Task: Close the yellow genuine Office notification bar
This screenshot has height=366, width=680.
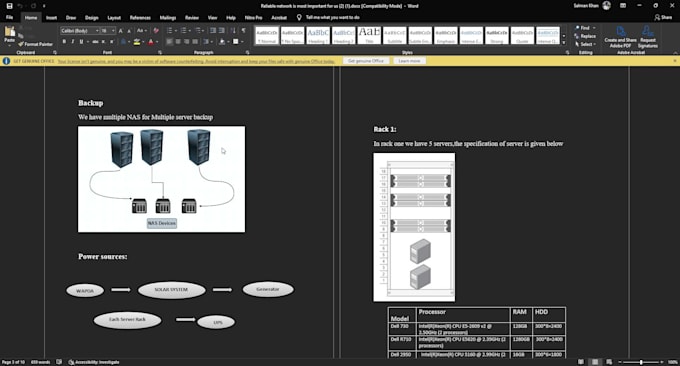Action: [674, 61]
